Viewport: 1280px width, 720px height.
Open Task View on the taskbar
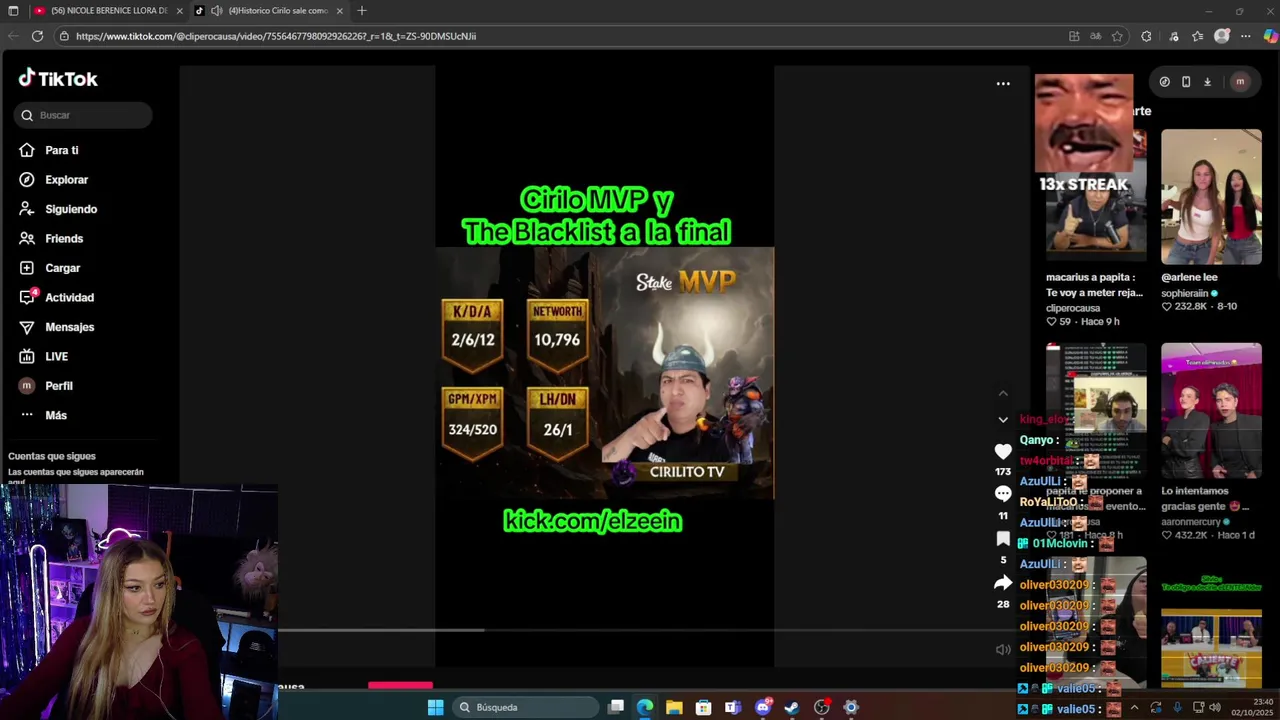616,707
